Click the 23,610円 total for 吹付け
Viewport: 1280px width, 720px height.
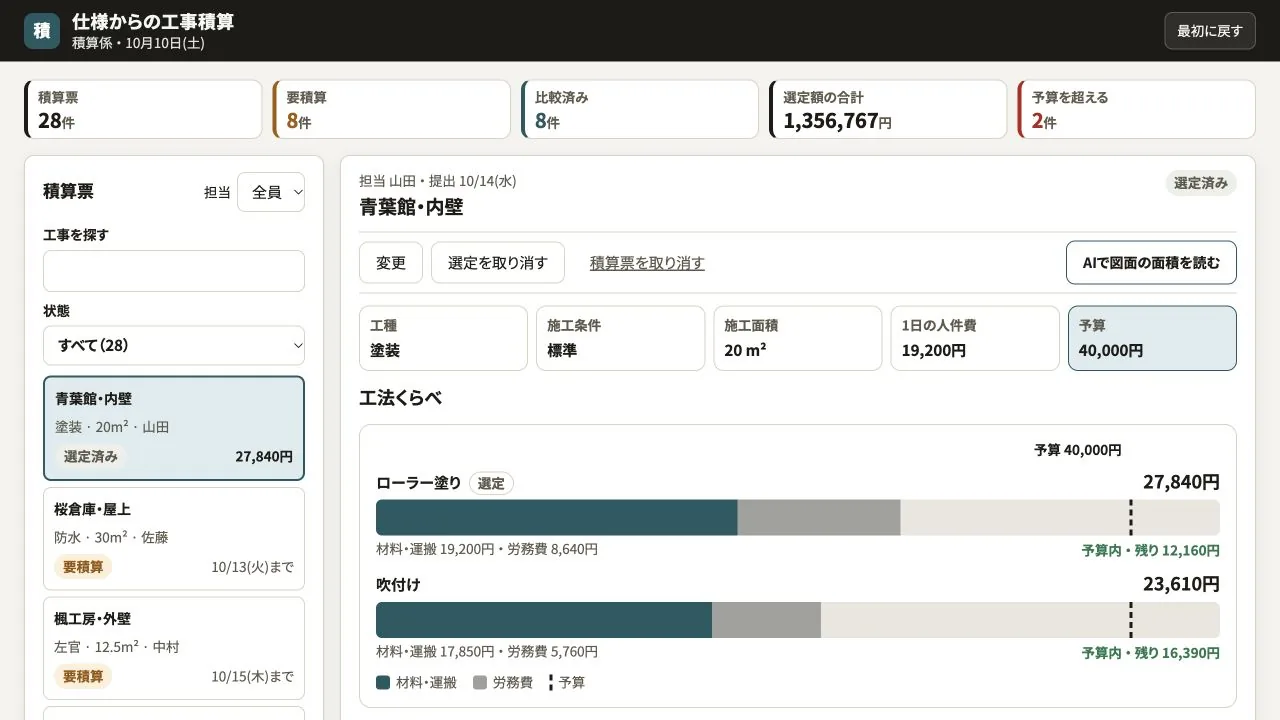click(x=1181, y=584)
